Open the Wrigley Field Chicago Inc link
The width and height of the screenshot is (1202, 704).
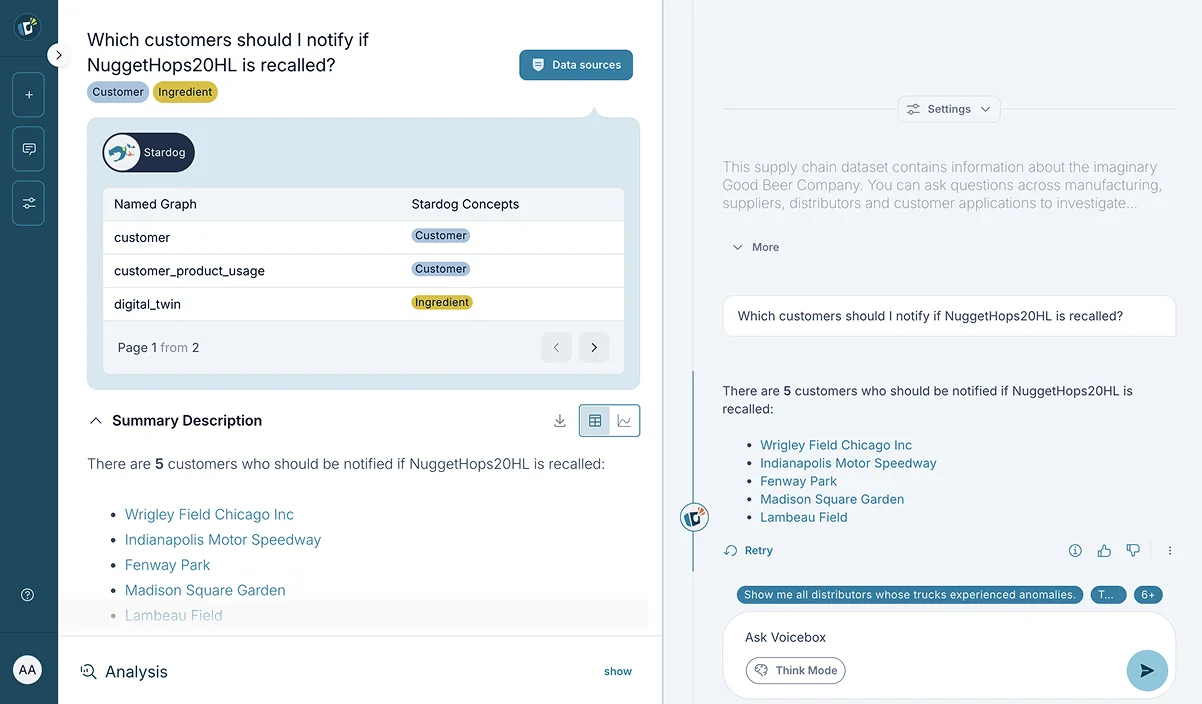coord(209,514)
